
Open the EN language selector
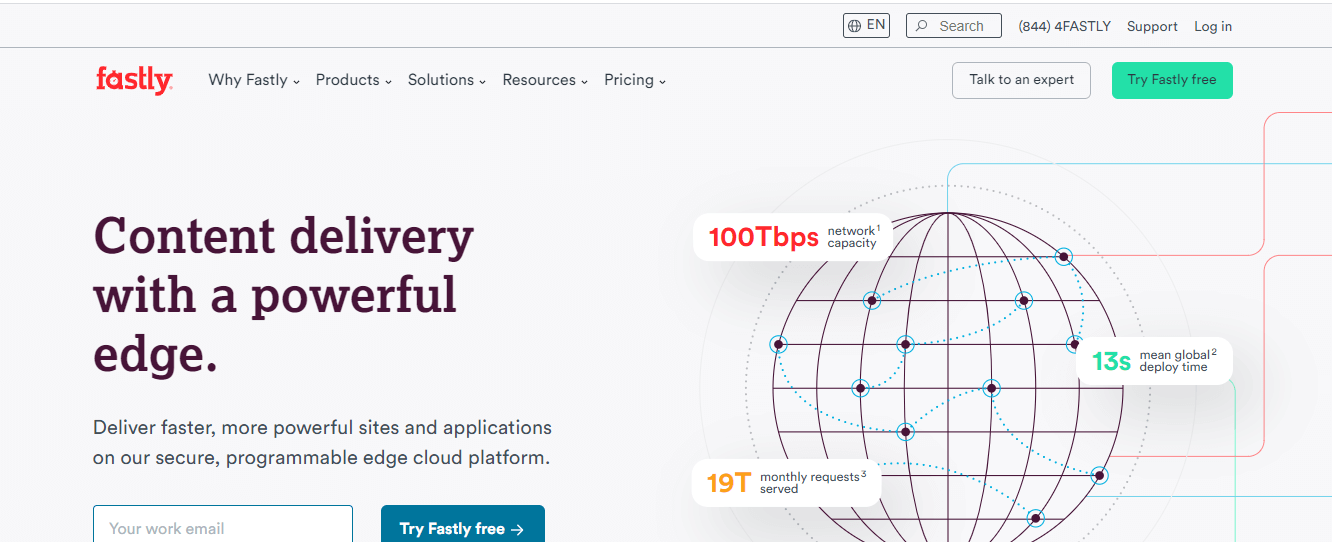coord(866,25)
